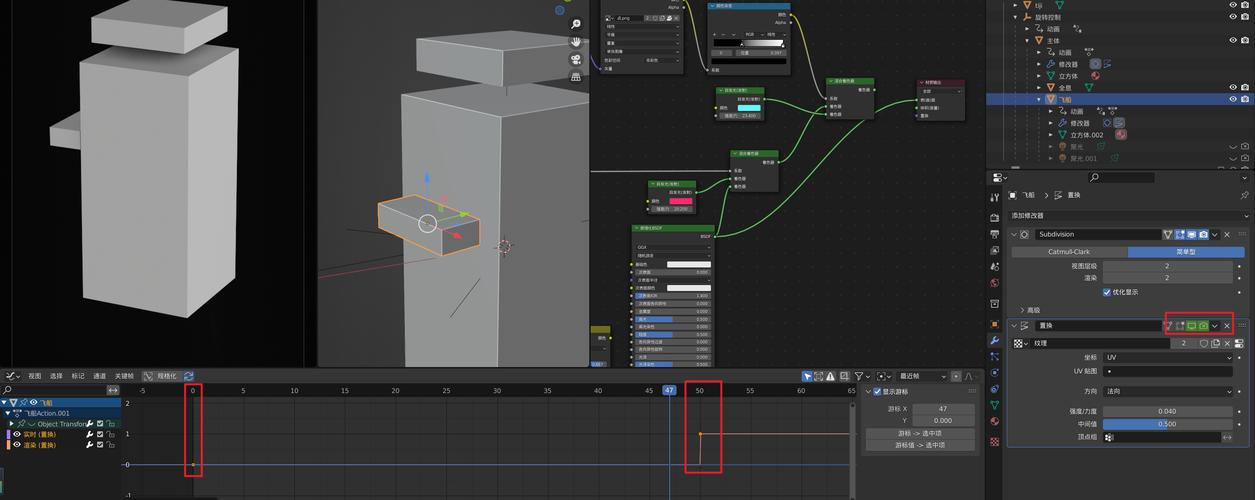Toggle eye visibility of 主体 in outliner
This screenshot has width=1255, height=500.
click(1232, 40)
